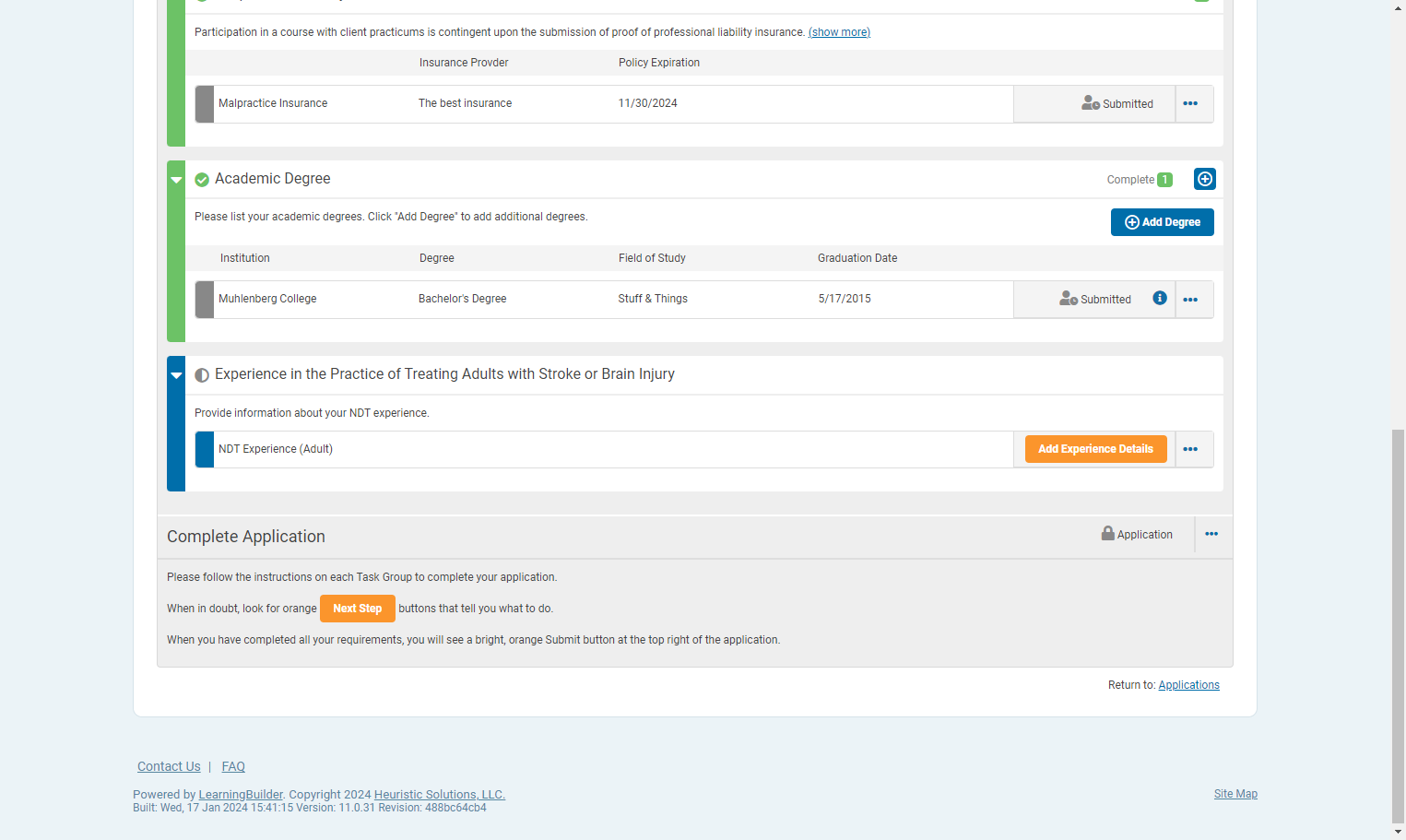Click the Add Degree button
The image size is (1406, 840).
1162,222
